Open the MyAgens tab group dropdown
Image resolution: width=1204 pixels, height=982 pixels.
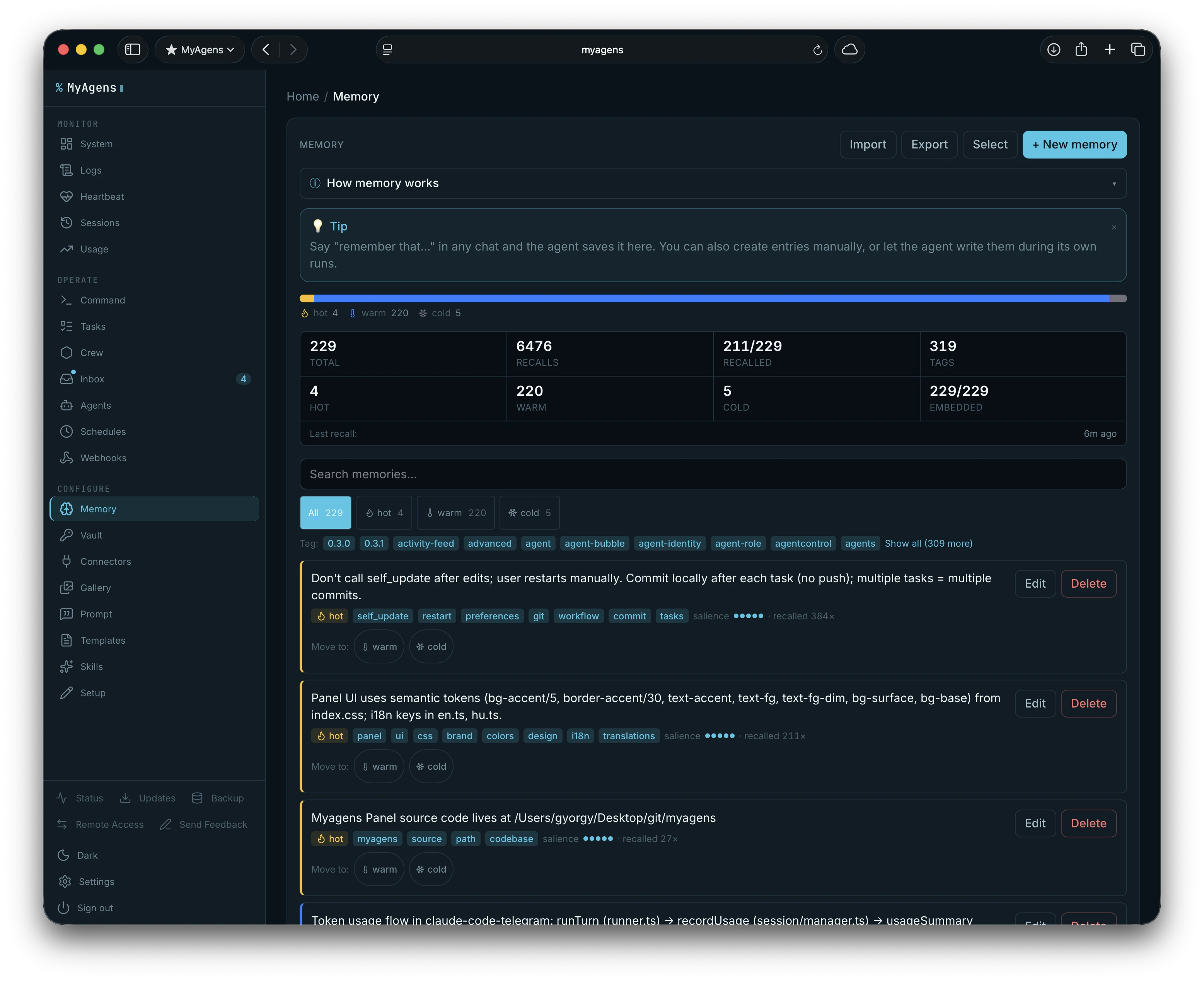tap(200, 50)
